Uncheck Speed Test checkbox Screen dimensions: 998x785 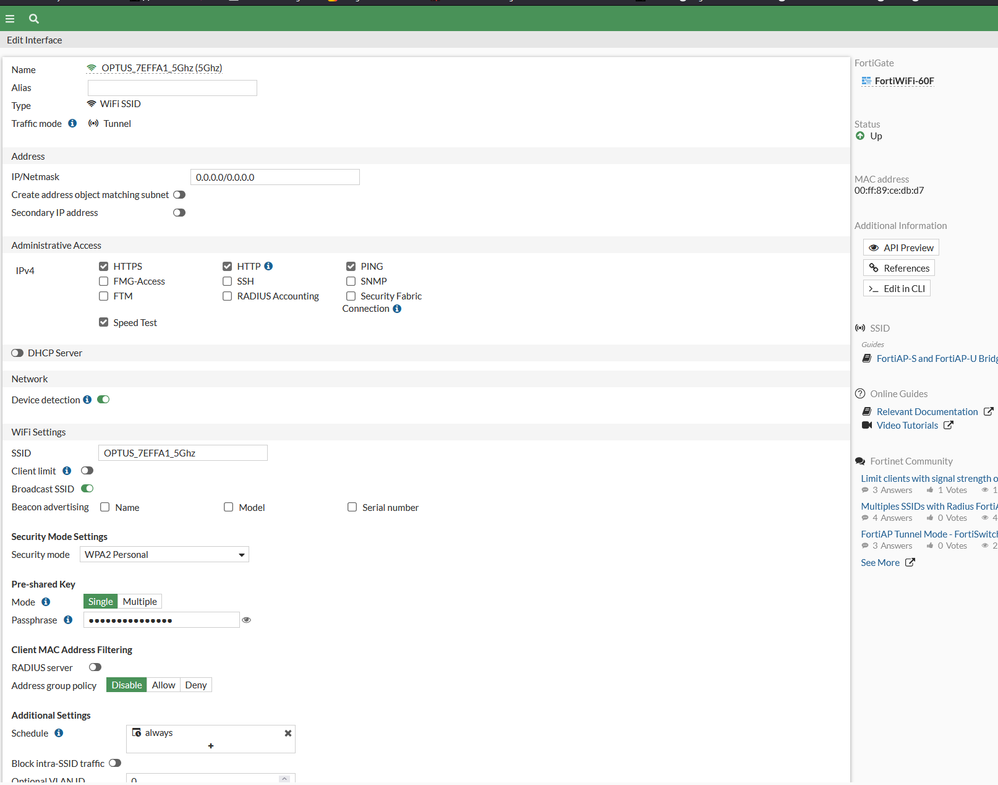104,322
